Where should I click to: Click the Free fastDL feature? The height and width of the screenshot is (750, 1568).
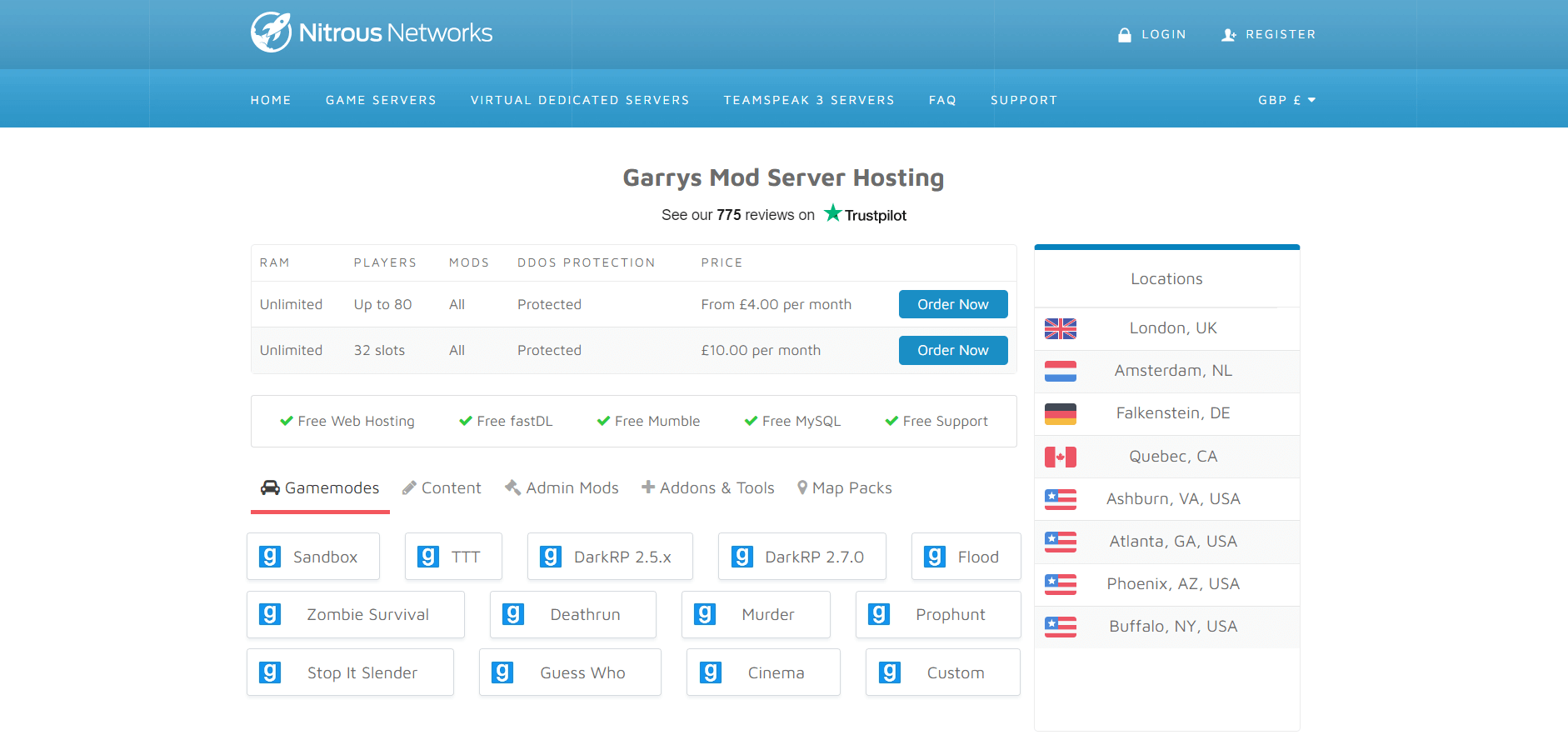point(506,421)
